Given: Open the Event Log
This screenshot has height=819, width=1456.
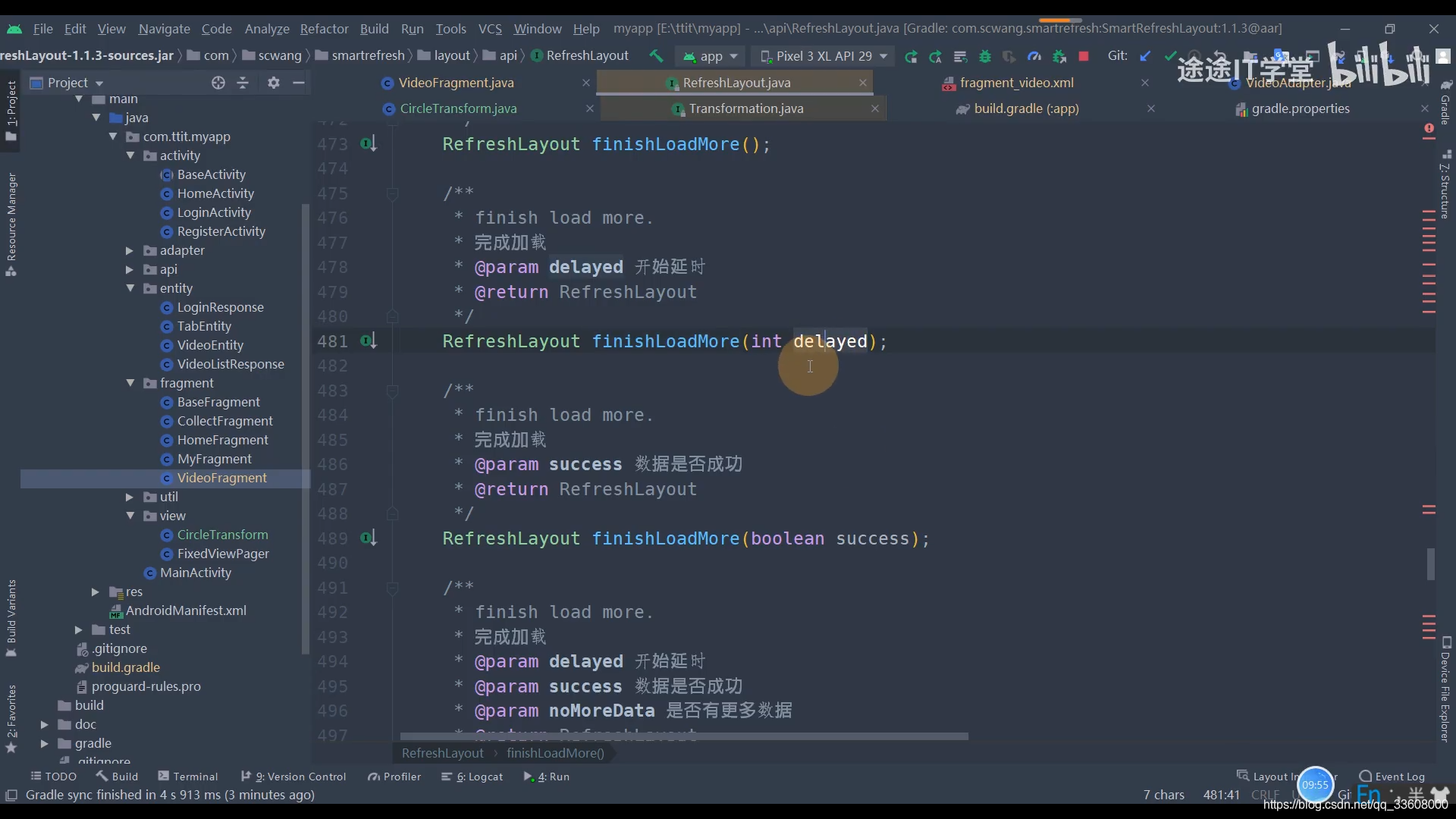Looking at the screenshot, I should click(1392, 777).
